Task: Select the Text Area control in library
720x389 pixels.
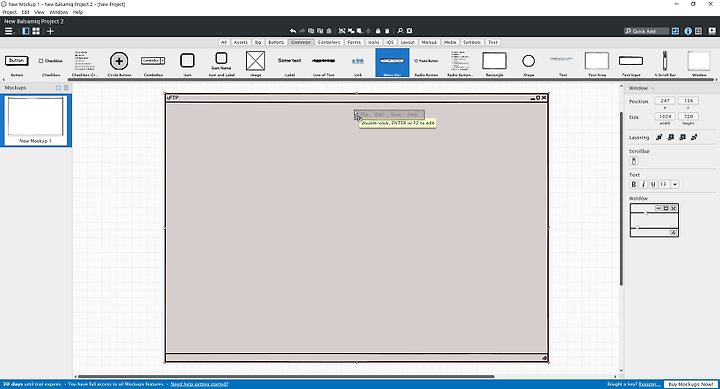Action: [597, 63]
